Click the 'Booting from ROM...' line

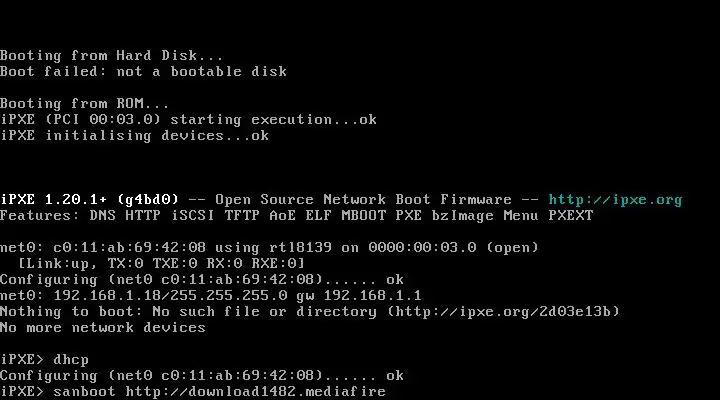(x=84, y=104)
